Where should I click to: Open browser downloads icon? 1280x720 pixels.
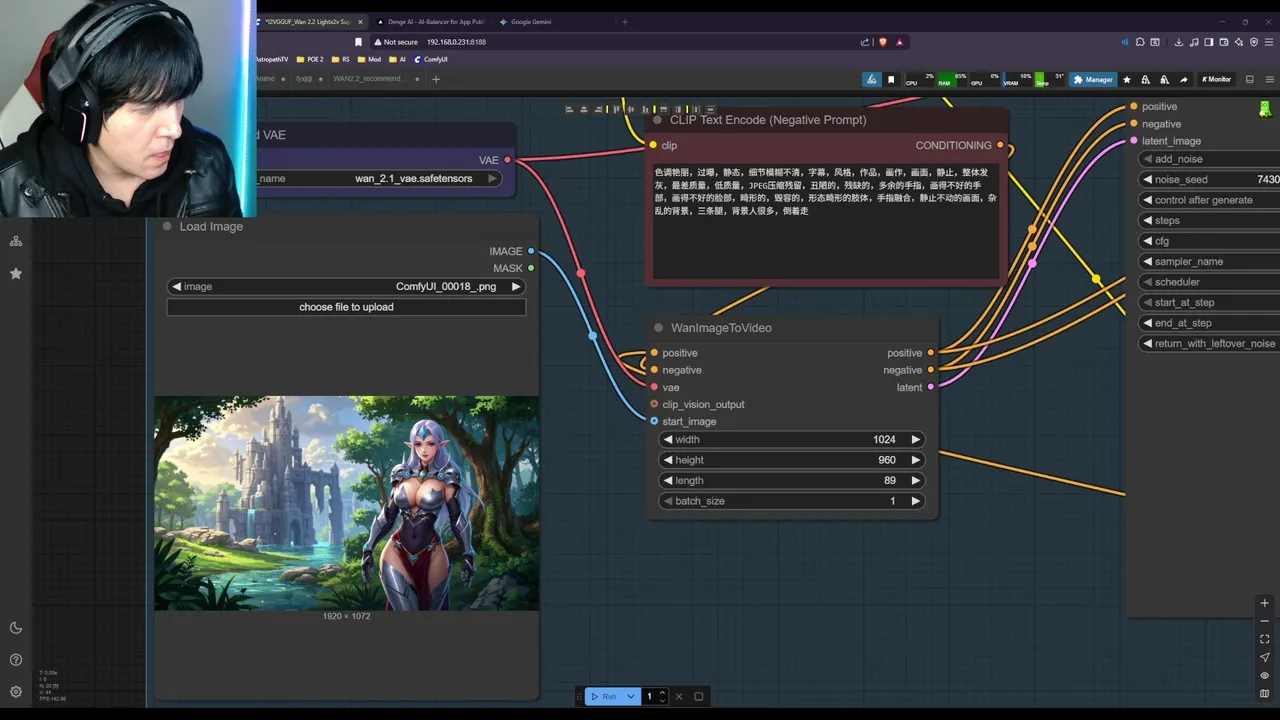[1179, 42]
